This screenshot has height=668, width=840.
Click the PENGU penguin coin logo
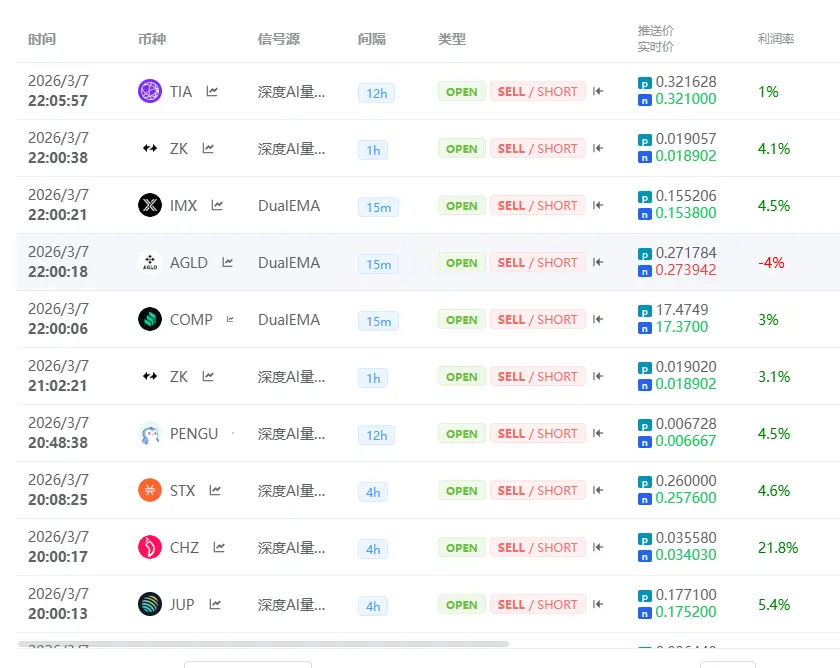[150, 433]
